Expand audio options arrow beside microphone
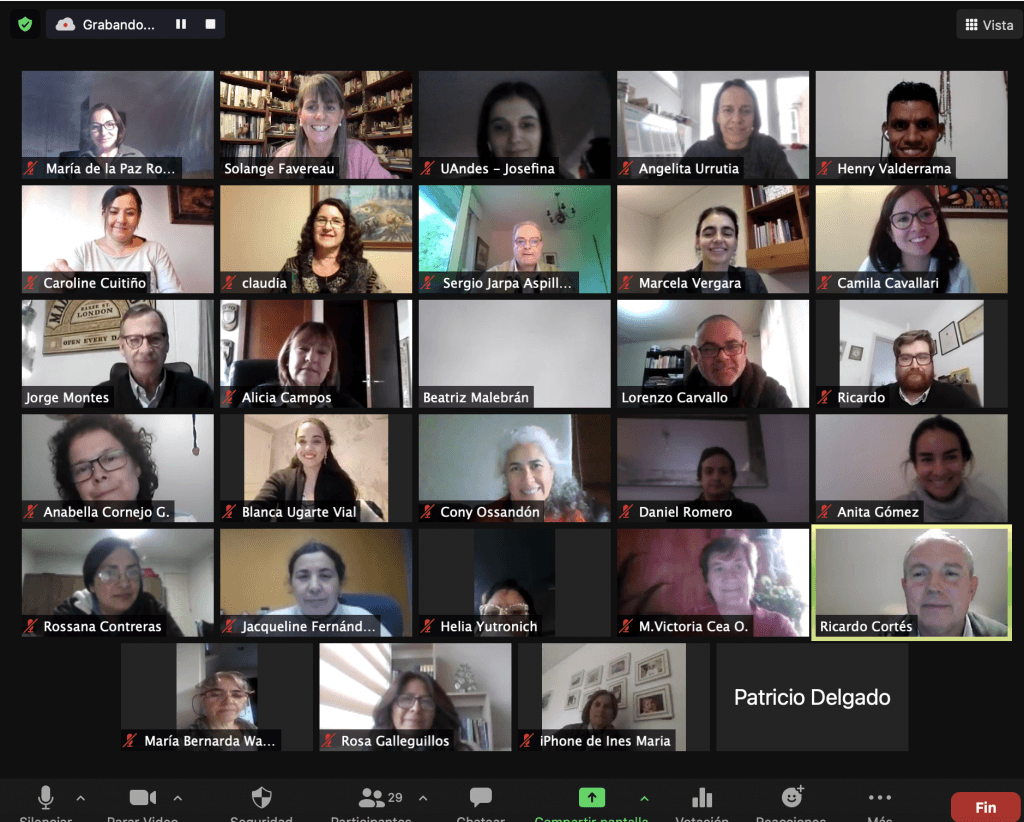 coord(81,798)
